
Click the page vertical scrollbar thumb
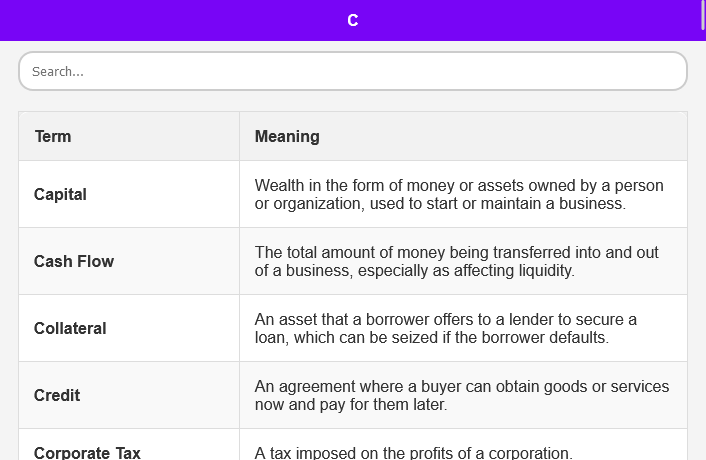click(x=703, y=15)
